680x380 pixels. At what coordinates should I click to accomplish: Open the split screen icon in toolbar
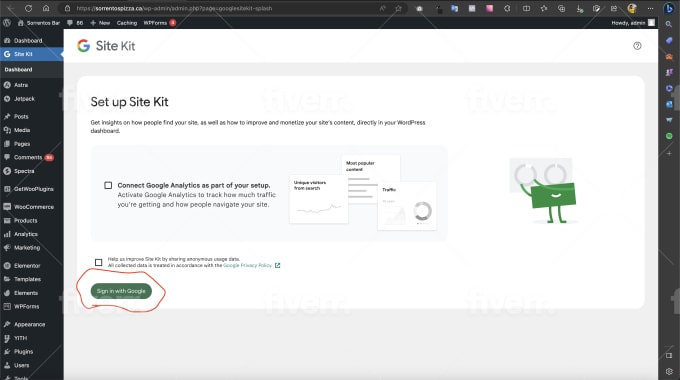(x=526, y=8)
